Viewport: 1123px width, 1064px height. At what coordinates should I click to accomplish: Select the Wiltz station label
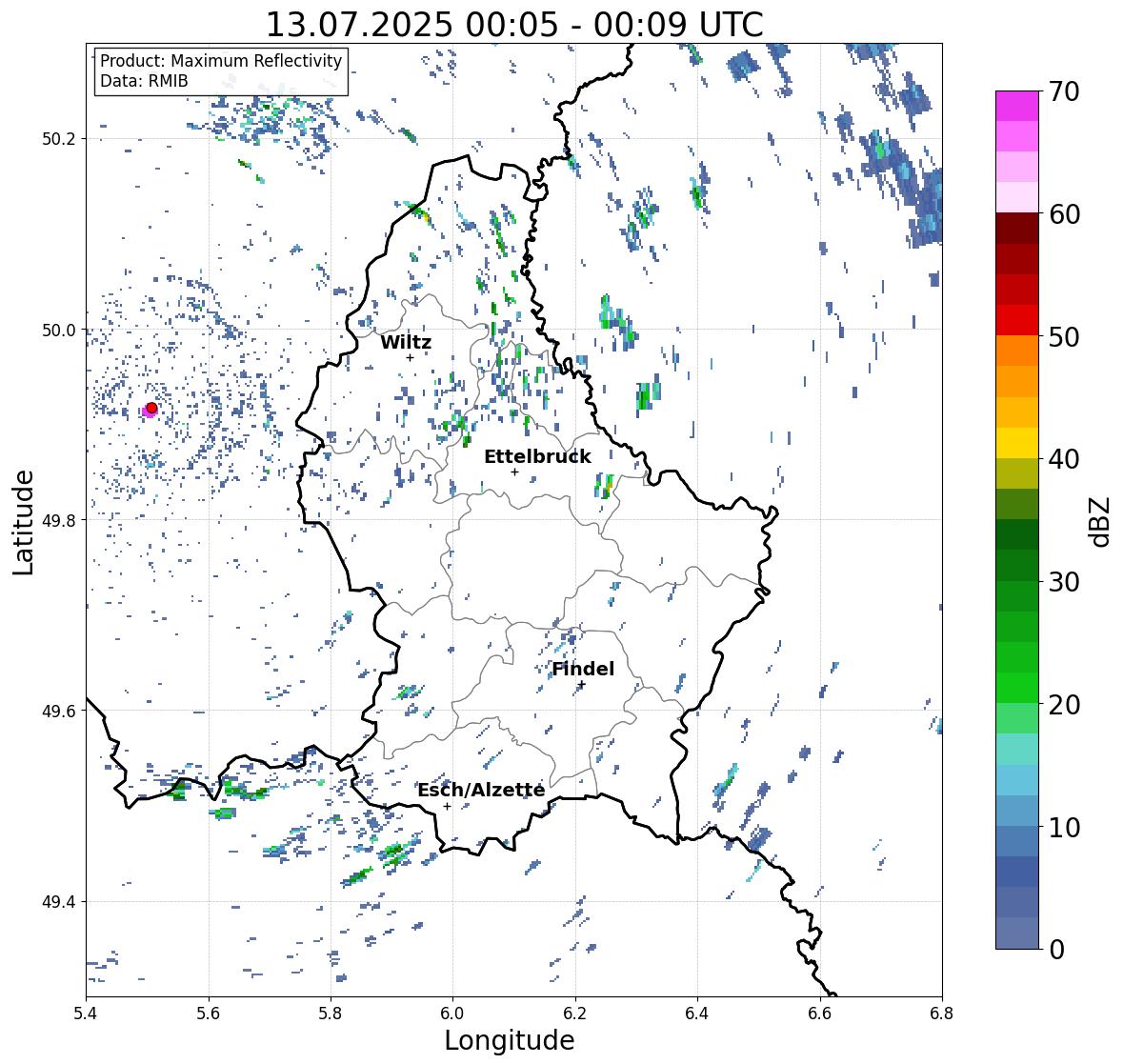click(x=406, y=342)
